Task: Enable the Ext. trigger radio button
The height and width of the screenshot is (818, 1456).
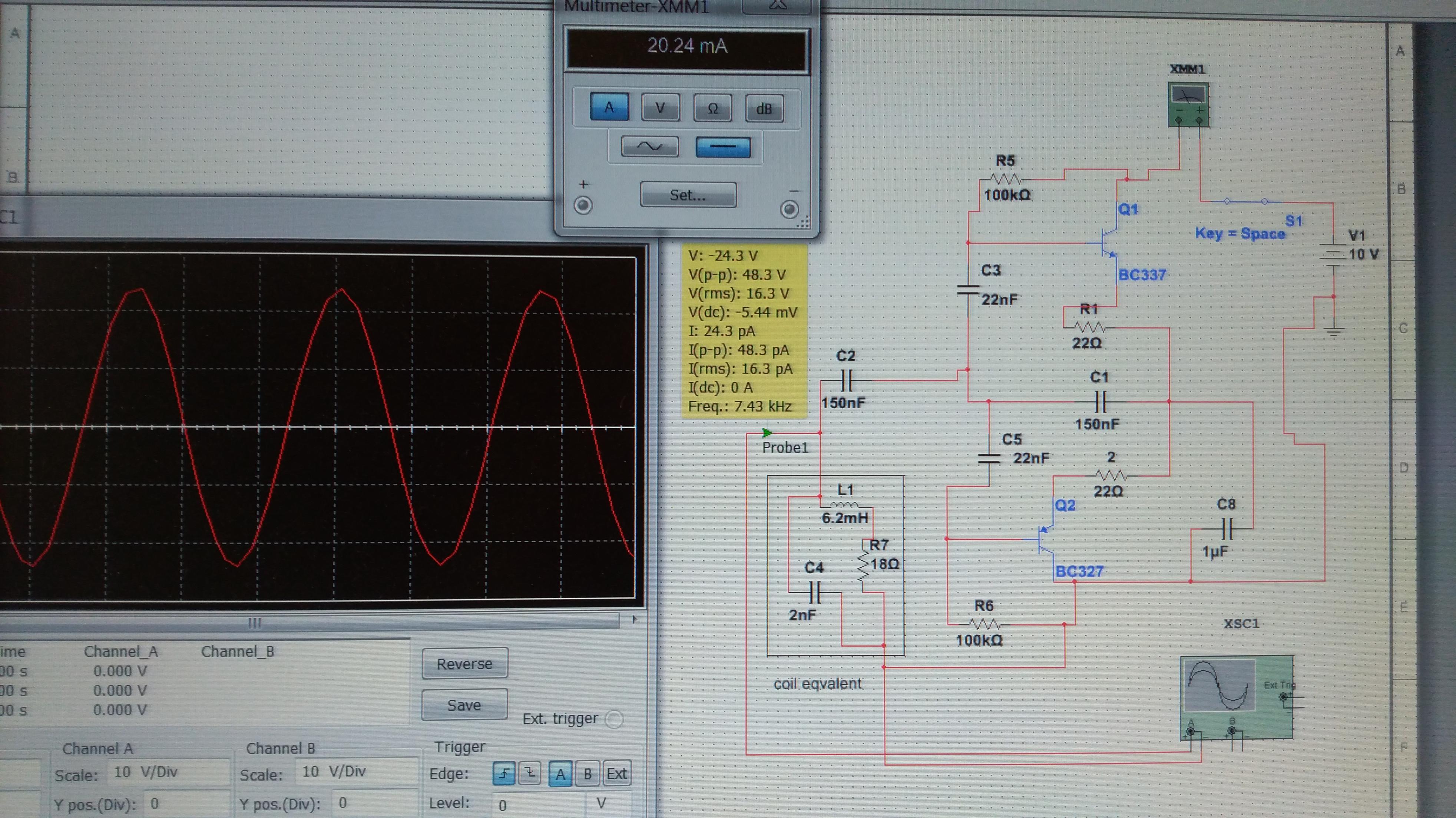Action: tap(614, 719)
